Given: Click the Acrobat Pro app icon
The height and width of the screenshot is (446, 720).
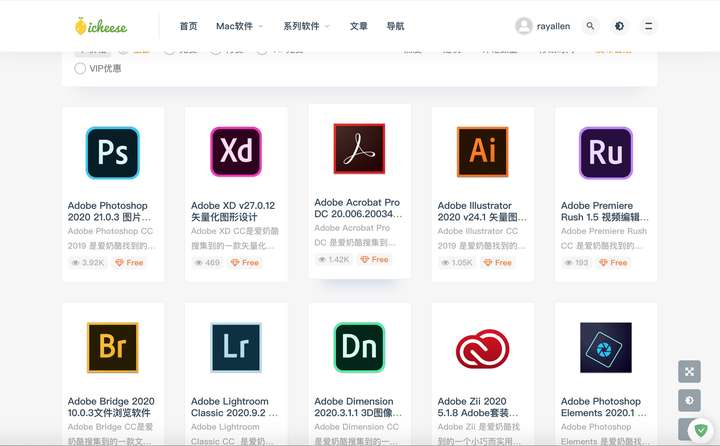Looking at the screenshot, I should [359, 149].
